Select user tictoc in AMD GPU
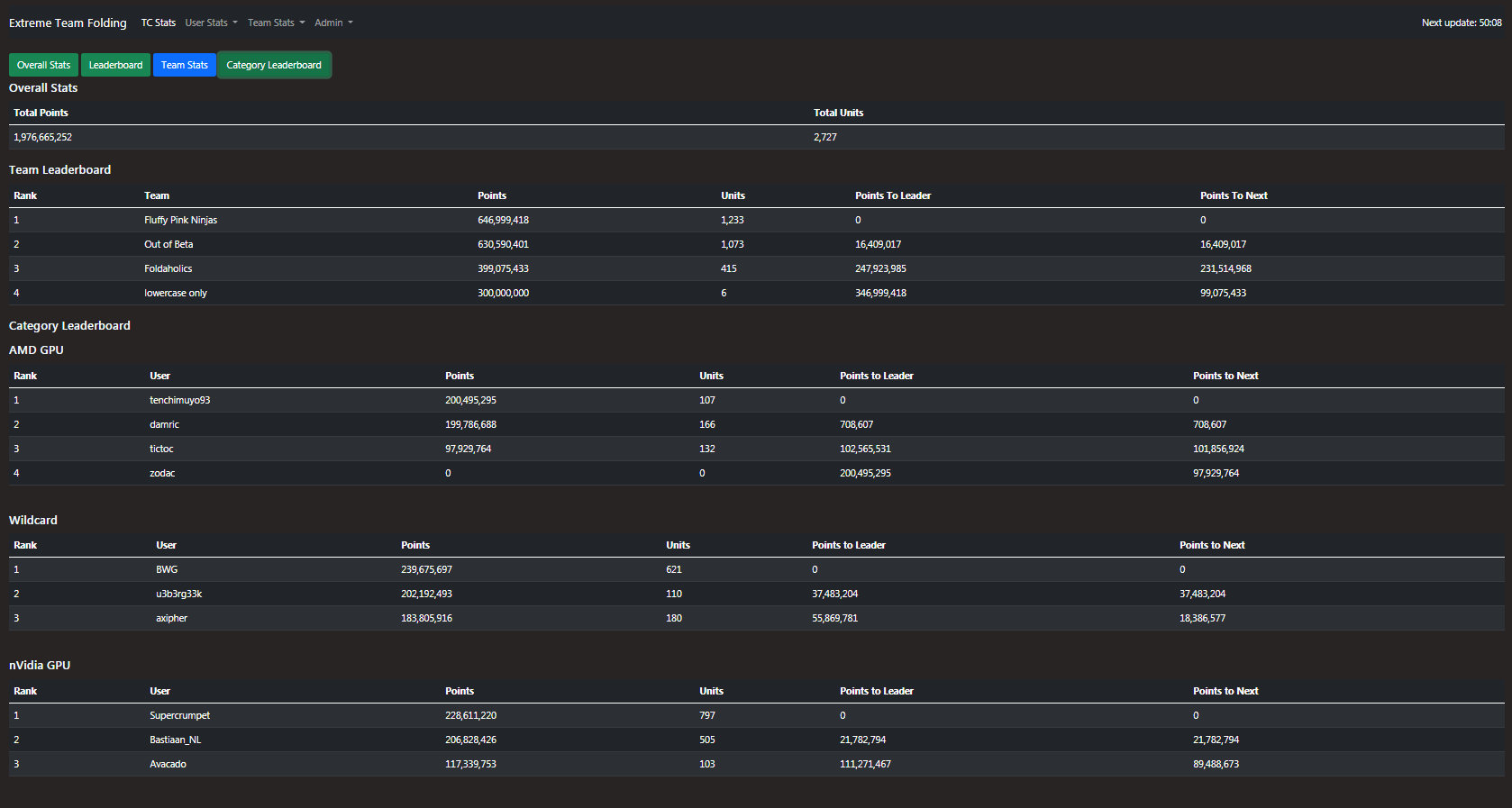The width and height of the screenshot is (1512, 808). [x=161, y=449]
